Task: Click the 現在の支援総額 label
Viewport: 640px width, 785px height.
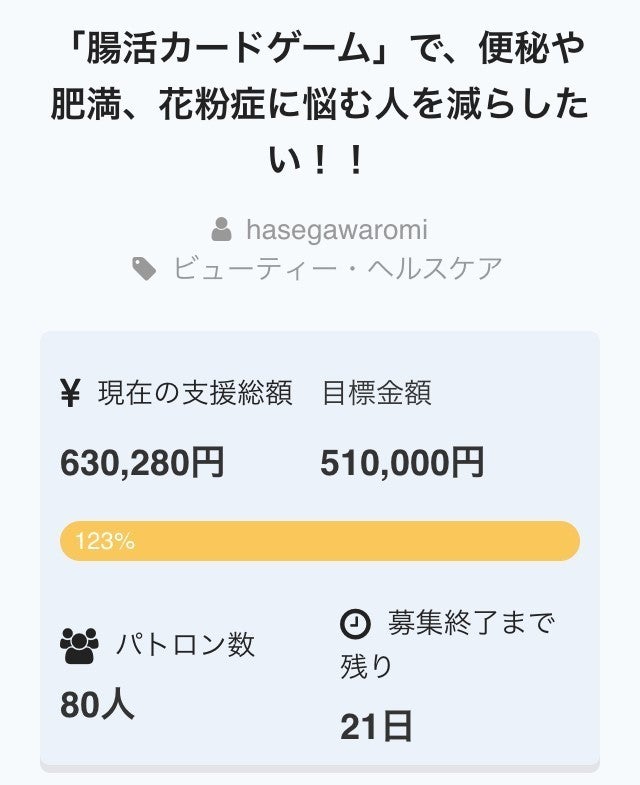Action: 195,394
